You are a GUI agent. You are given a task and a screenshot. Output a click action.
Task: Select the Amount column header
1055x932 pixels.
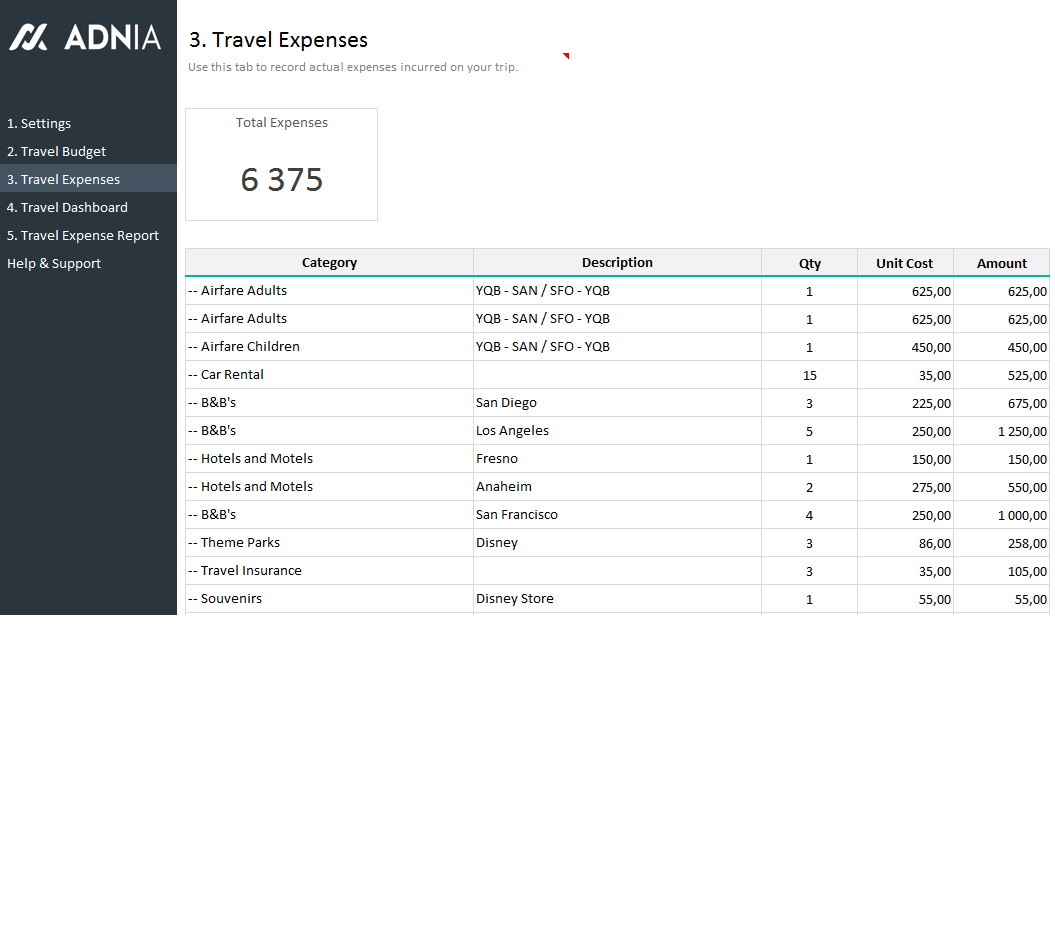click(x=1001, y=263)
